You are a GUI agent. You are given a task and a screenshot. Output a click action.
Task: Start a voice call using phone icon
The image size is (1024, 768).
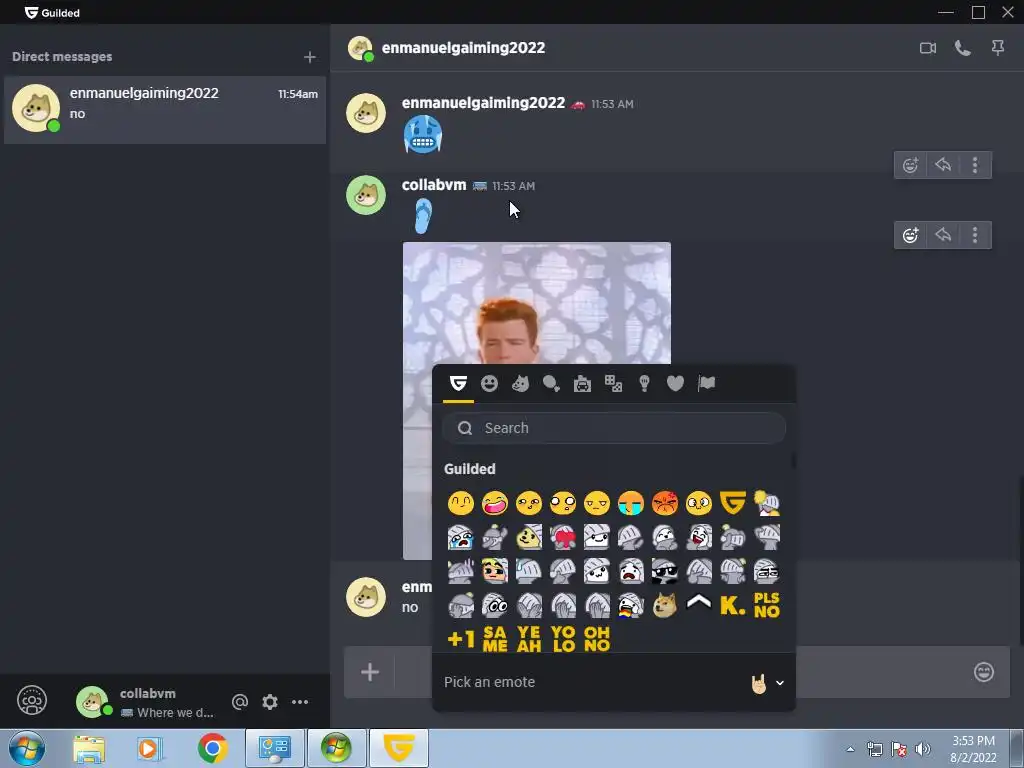[x=963, y=48]
